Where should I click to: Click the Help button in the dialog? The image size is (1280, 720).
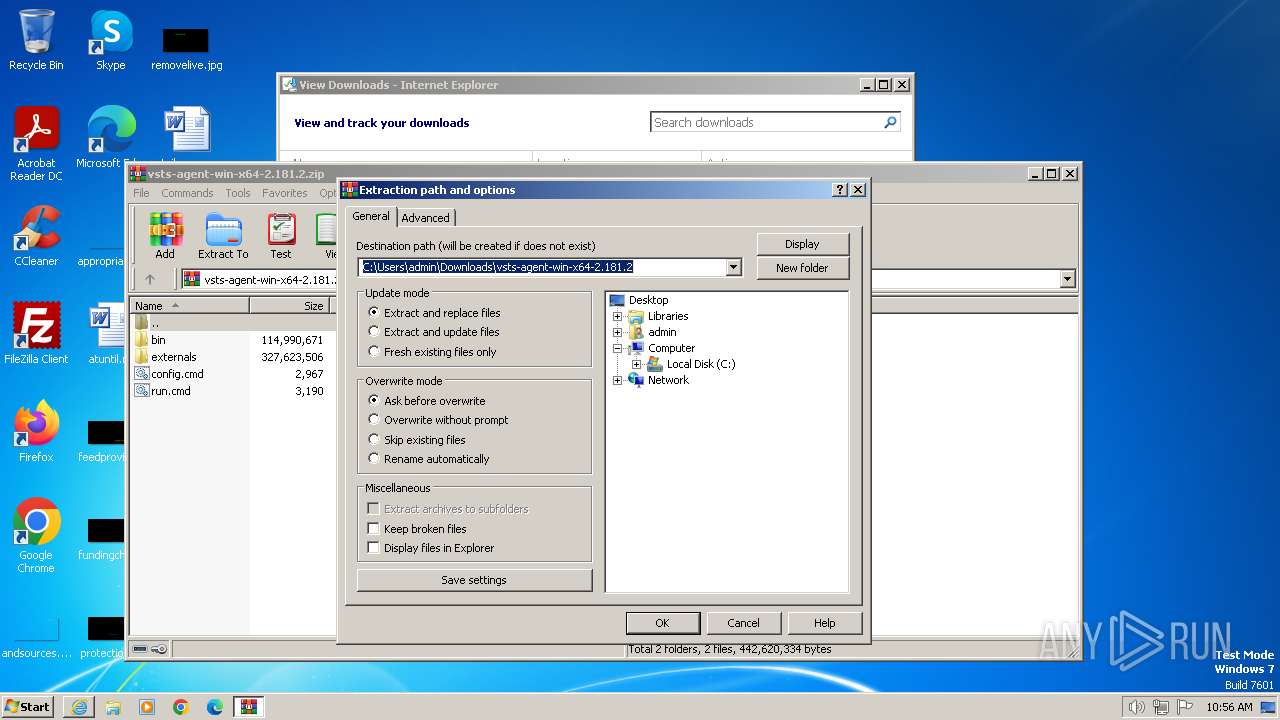(x=824, y=623)
